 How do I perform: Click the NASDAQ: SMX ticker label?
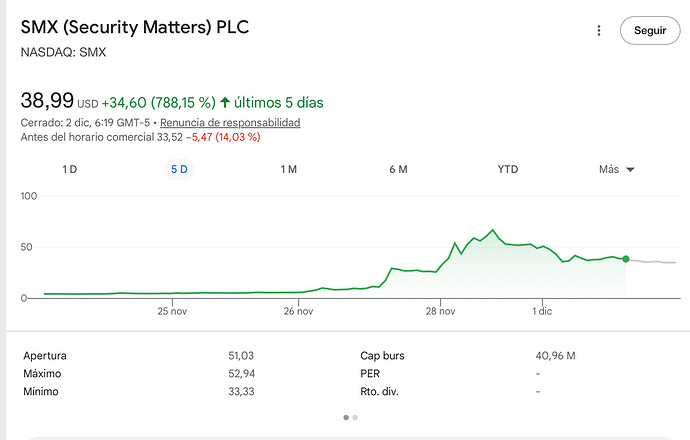click(63, 52)
